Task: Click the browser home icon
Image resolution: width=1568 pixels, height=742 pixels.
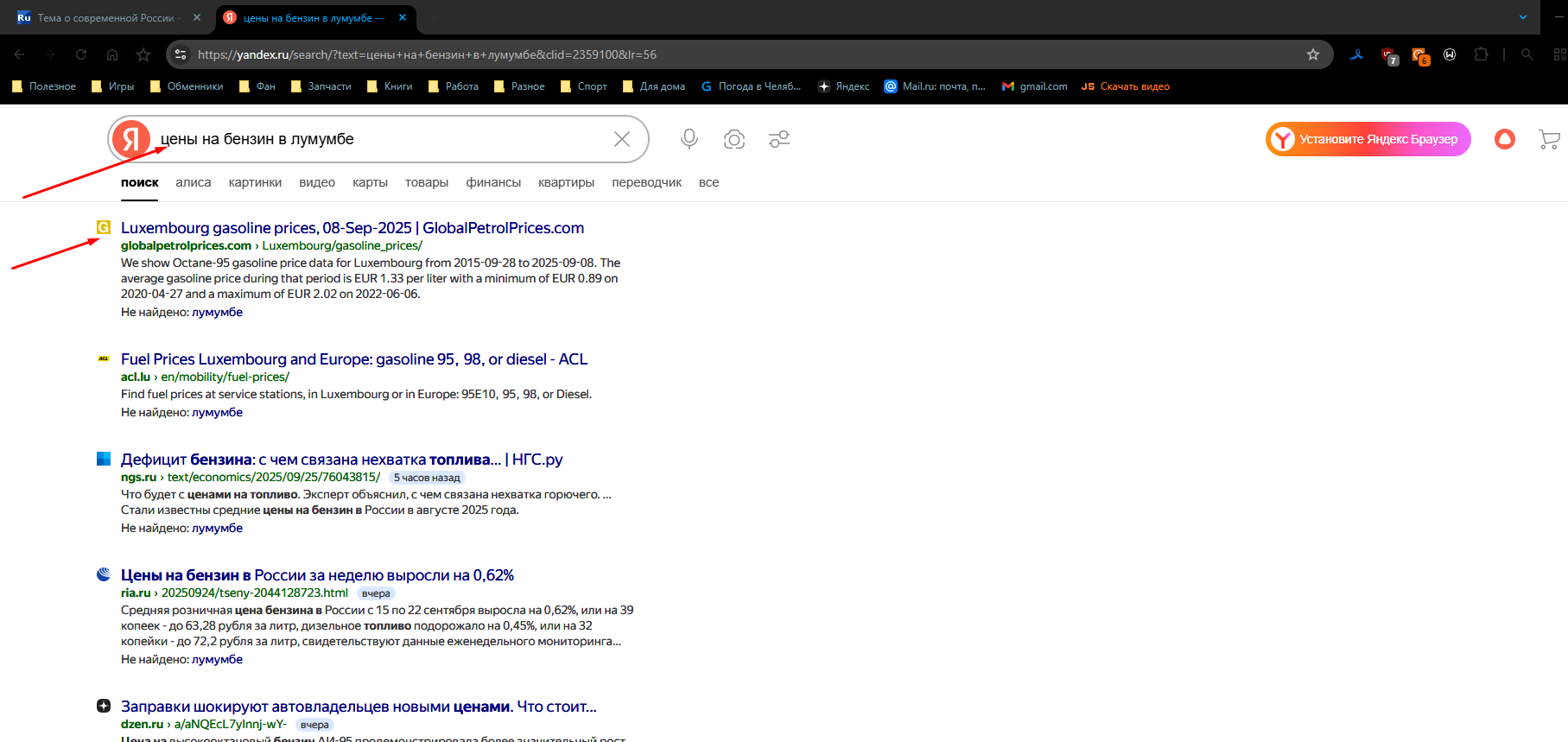Action: pos(112,54)
